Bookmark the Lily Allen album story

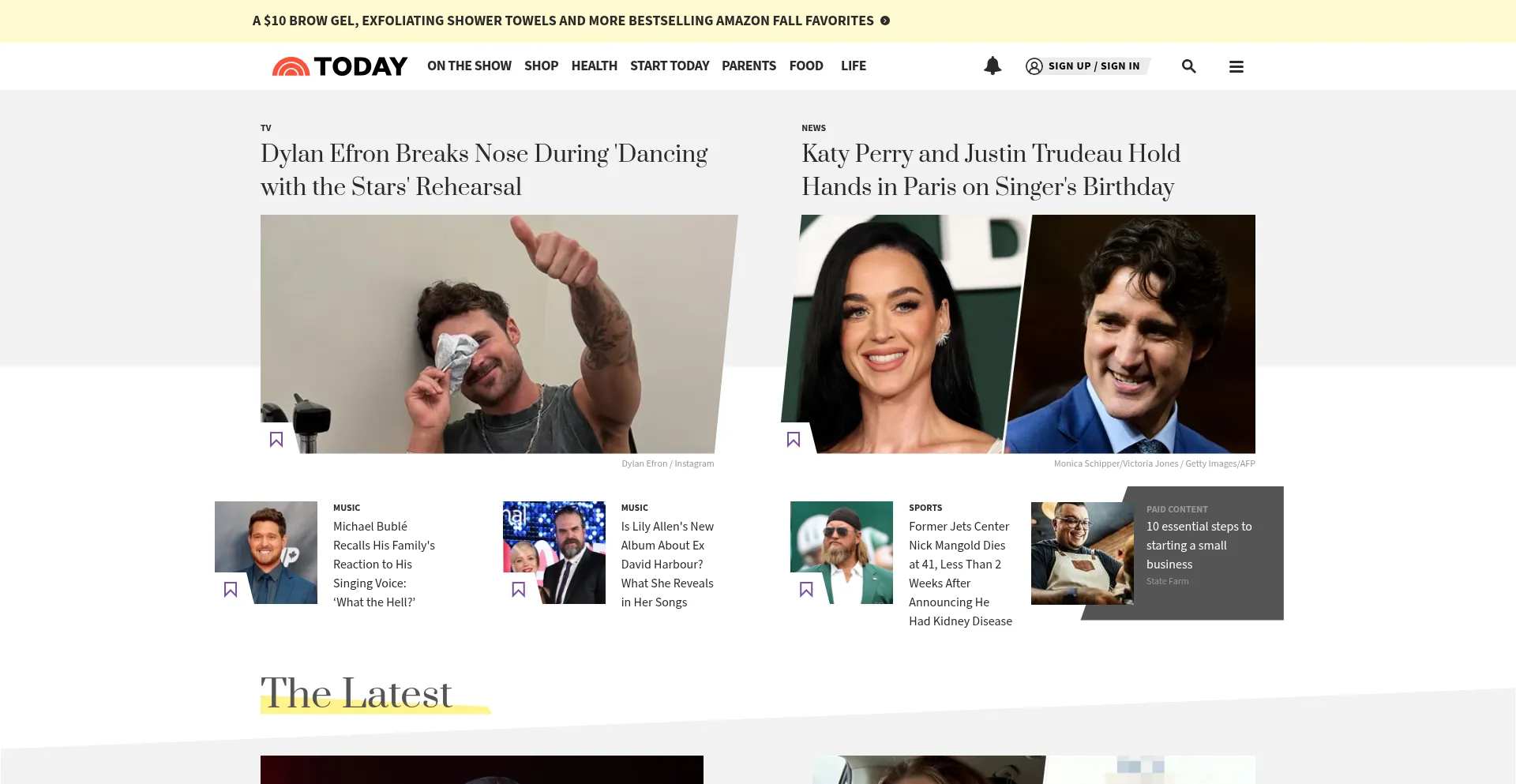[519, 589]
